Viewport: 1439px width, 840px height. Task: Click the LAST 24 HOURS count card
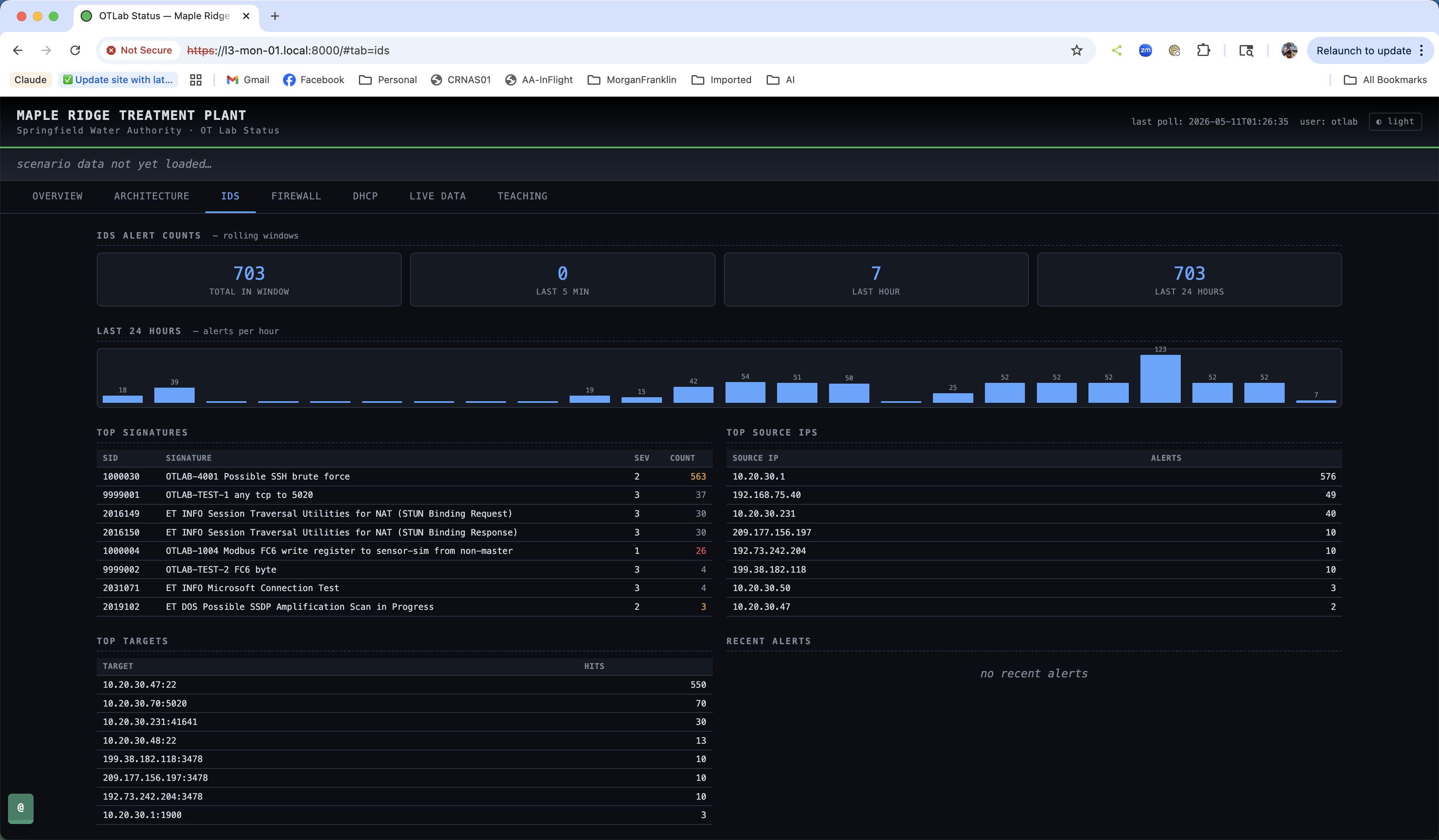1189,279
